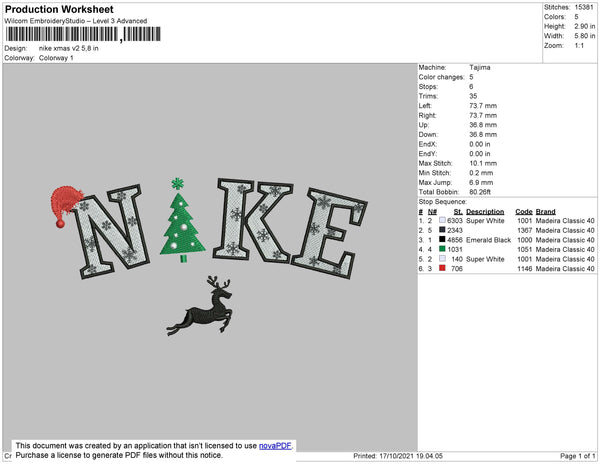Click "Madeira Classic 40" in the 1031 row
The width and height of the screenshot is (600, 464).
[x=565, y=249]
